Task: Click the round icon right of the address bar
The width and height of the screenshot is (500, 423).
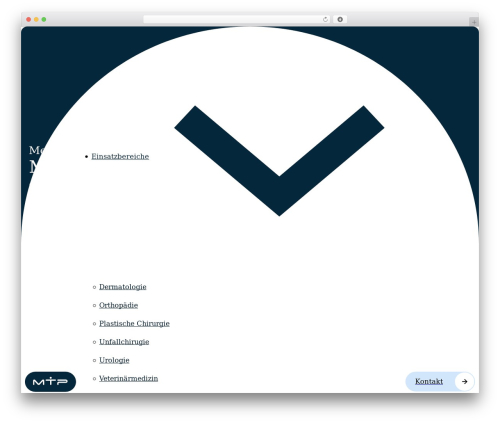Action: pos(340,19)
